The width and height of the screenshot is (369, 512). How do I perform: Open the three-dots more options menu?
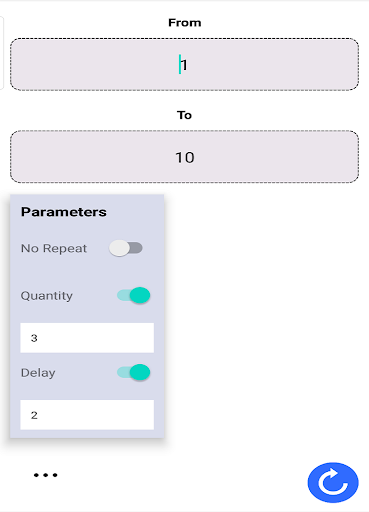point(46,475)
